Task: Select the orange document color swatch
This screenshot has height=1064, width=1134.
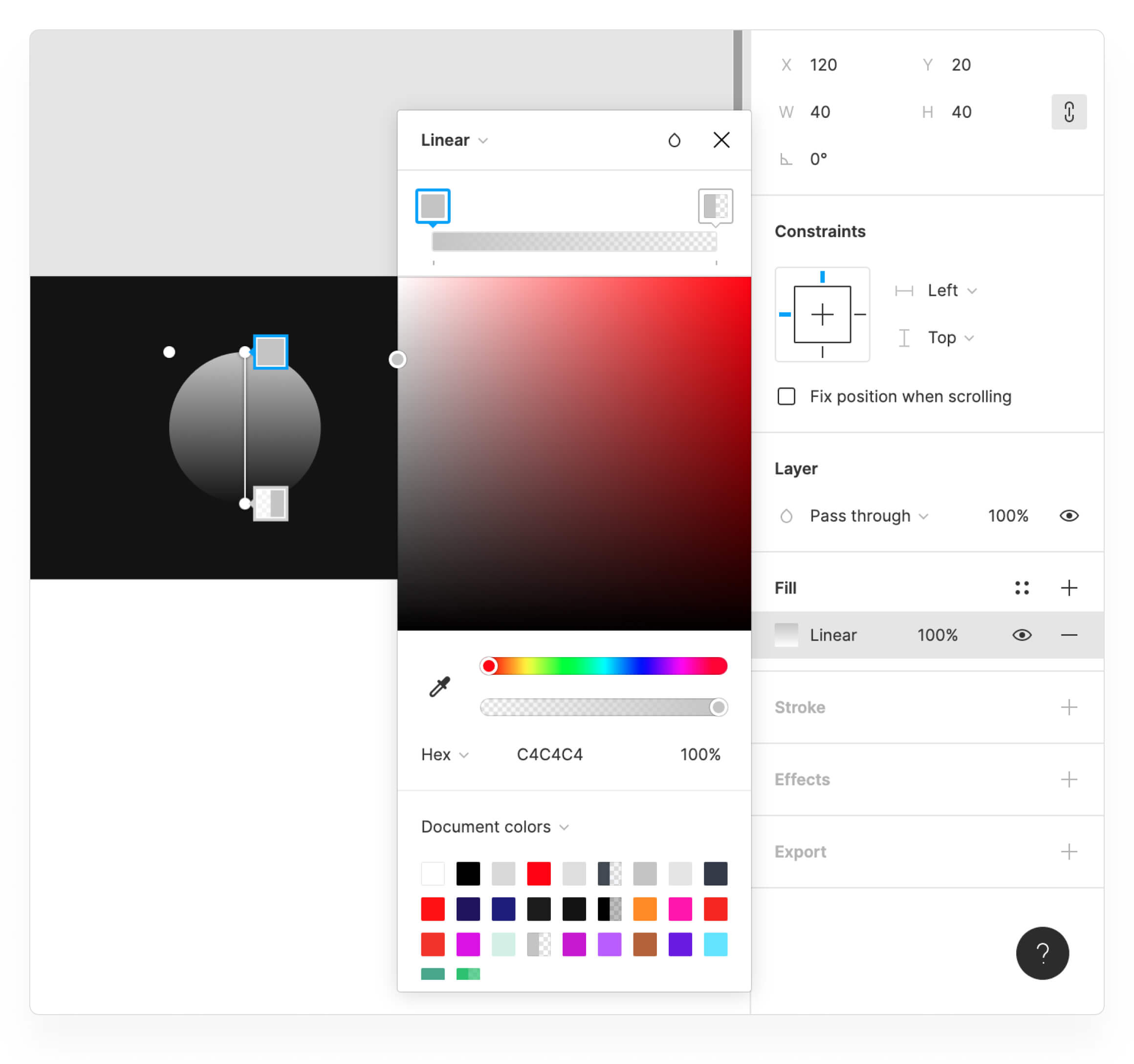Action: click(x=645, y=909)
